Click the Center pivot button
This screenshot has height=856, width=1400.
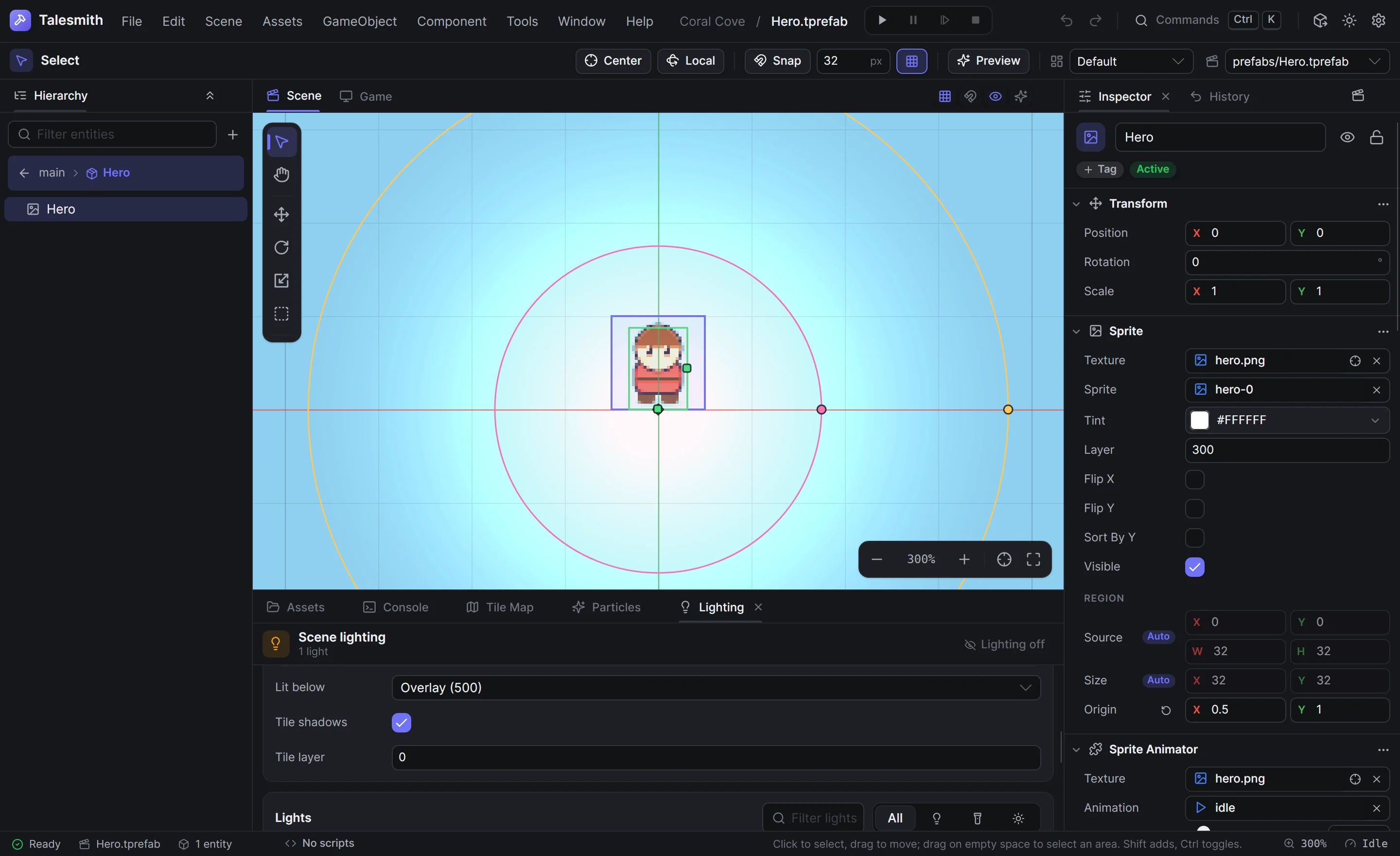tap(613, 61)
